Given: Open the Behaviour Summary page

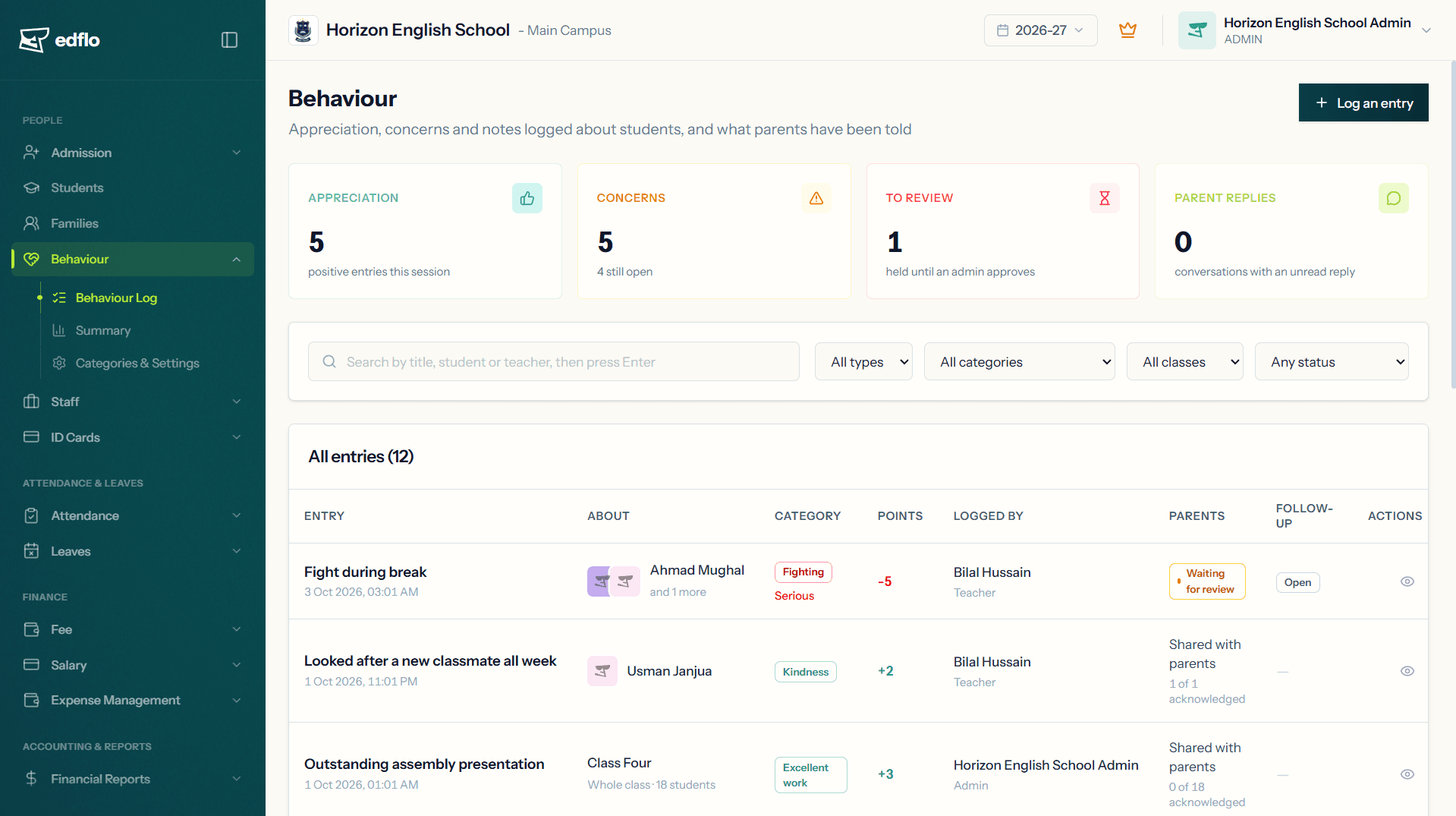Looking at the screenshot, I should (103, 330).
